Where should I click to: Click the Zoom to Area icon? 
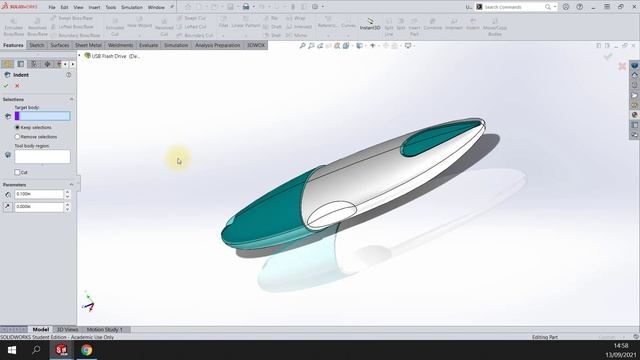[x=311, y=46]
